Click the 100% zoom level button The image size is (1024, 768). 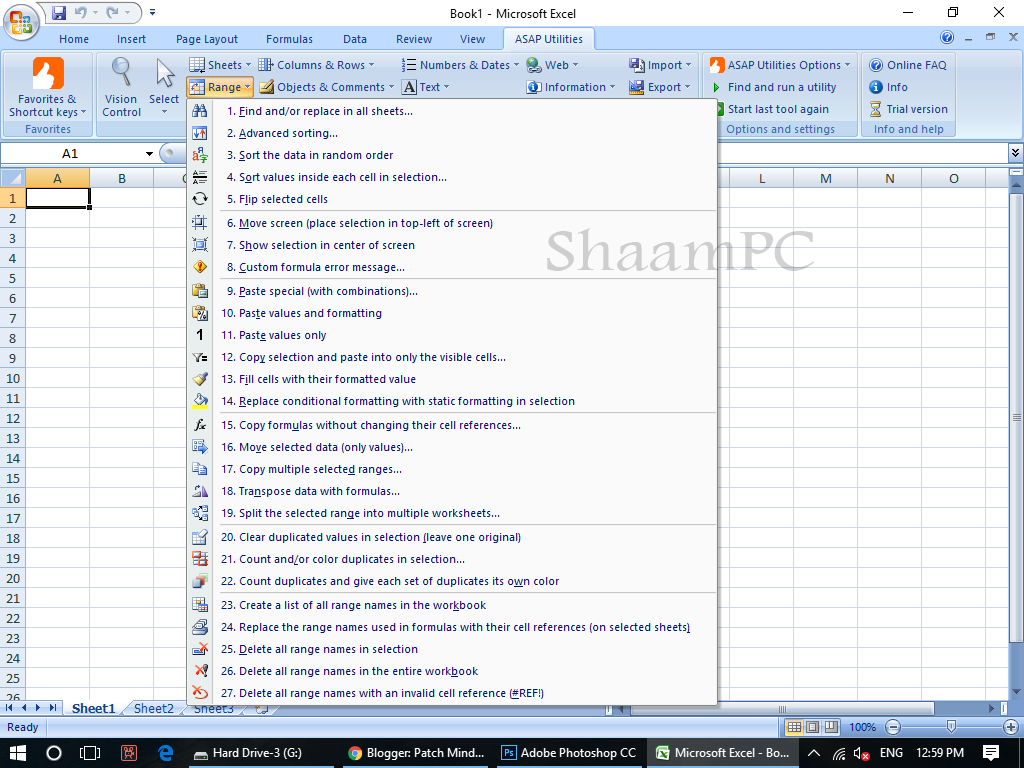[x=863, y=727]
